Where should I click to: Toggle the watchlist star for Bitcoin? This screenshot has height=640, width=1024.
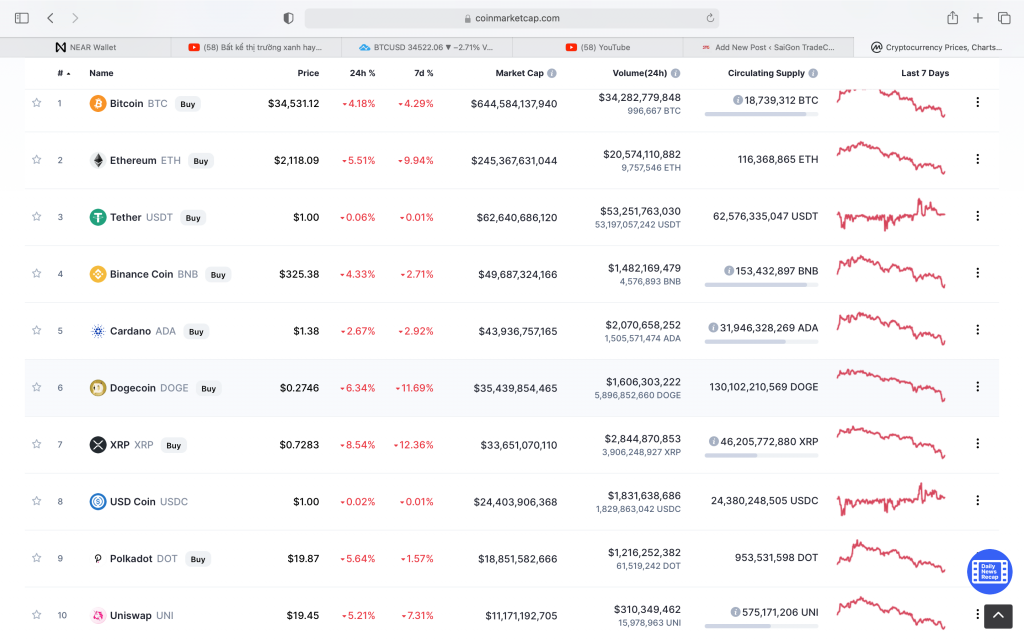[37, 103]
